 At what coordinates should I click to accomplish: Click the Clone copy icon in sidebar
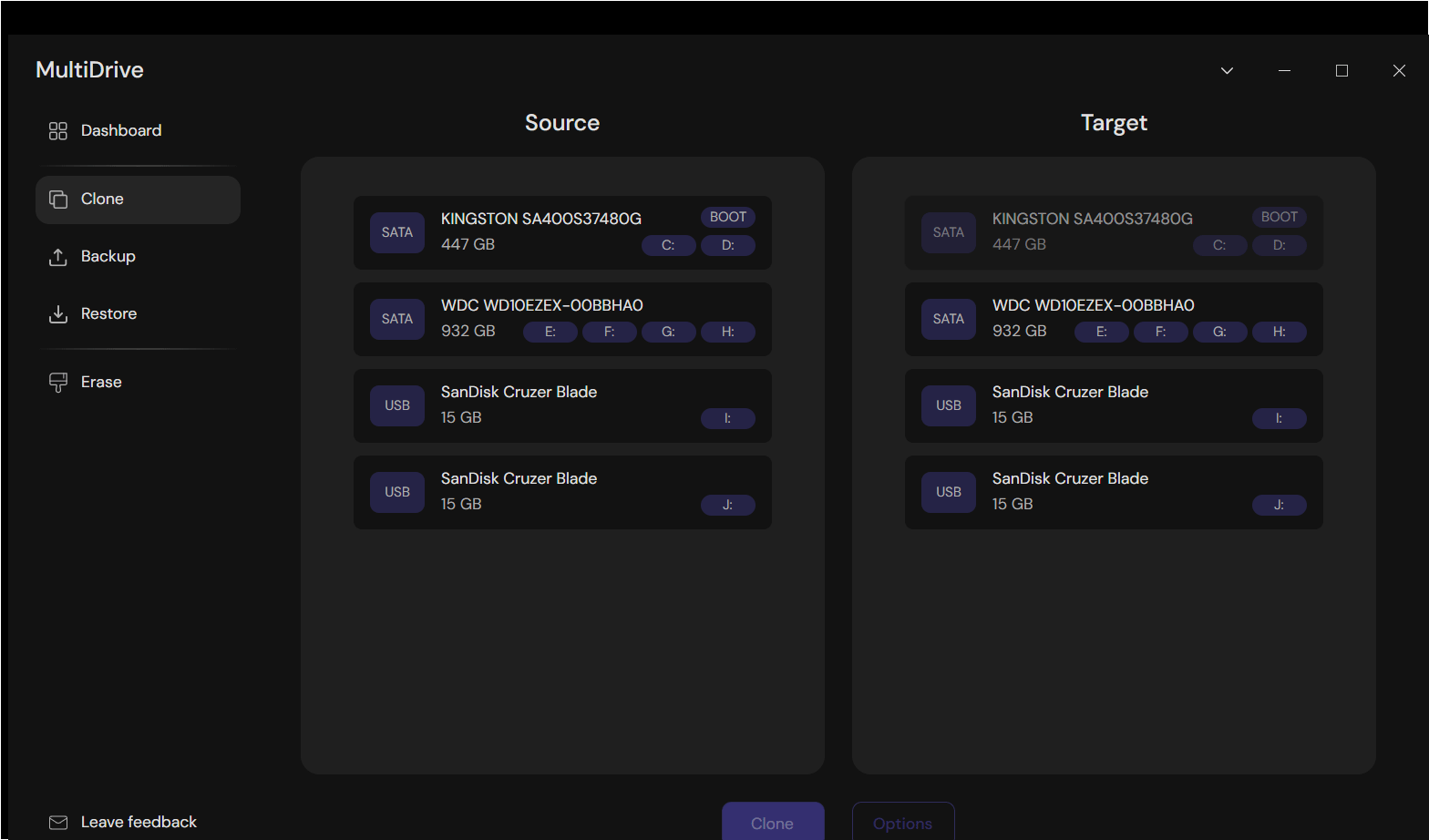[x=58, y=200]
